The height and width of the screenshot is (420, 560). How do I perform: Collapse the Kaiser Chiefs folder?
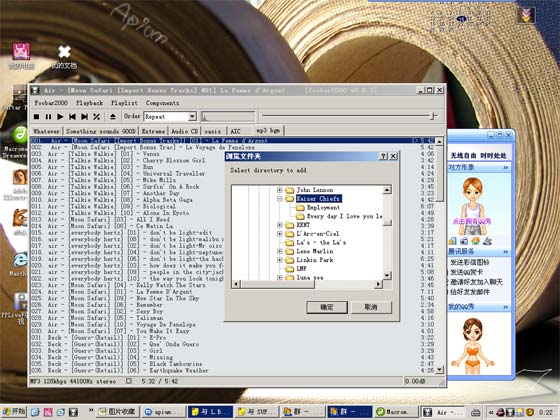point(280,199)
